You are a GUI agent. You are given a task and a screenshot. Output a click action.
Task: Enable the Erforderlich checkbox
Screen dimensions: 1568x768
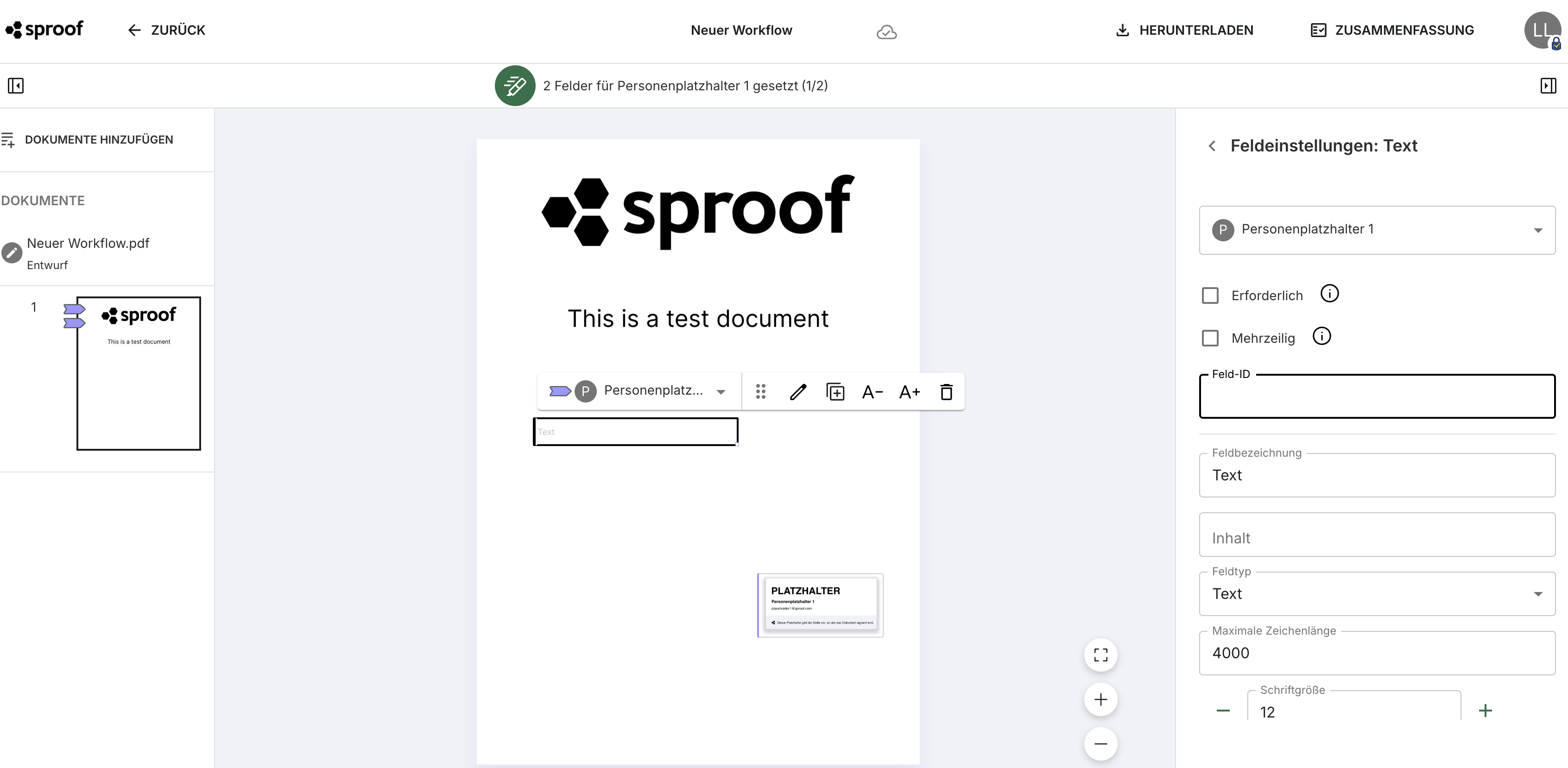(1210, 296)
